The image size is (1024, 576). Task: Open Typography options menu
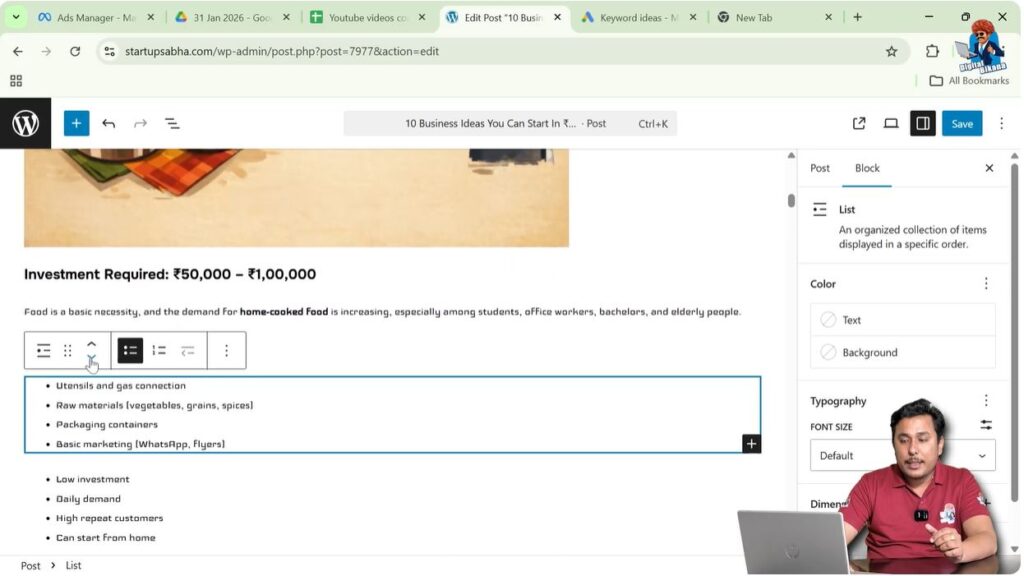pos(986,401)
